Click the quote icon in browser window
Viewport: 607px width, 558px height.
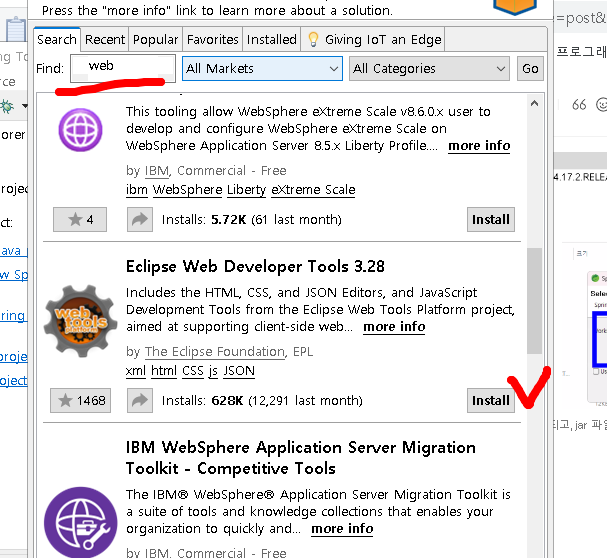coord(579,104)
